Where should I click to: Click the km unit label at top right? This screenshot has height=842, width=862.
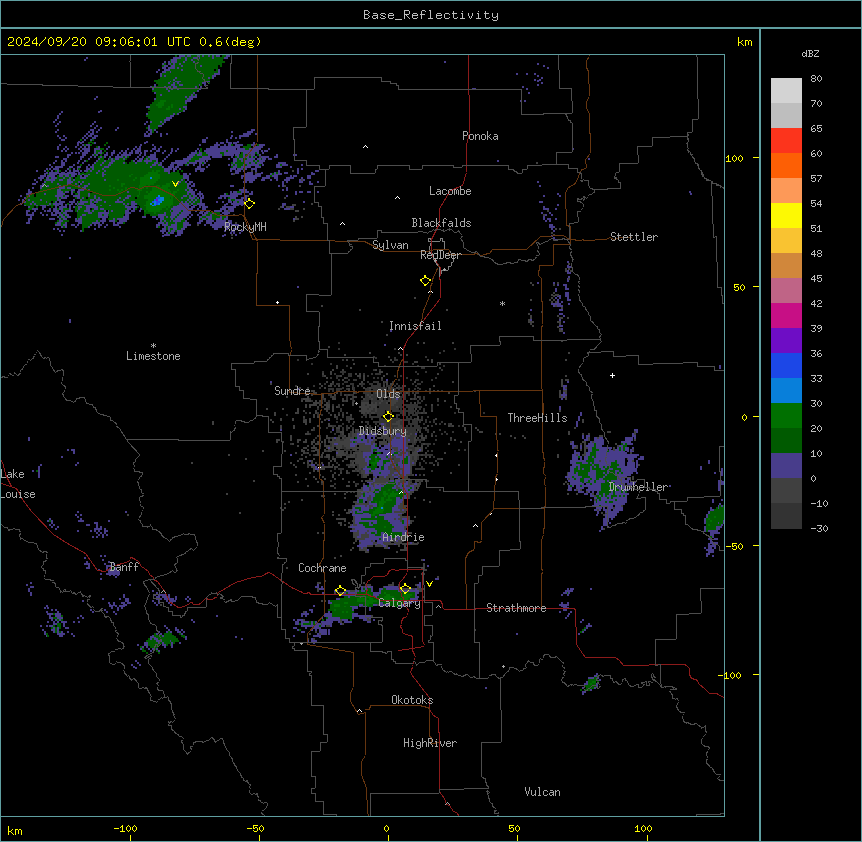pyautogui.click(x=745, y=42)
